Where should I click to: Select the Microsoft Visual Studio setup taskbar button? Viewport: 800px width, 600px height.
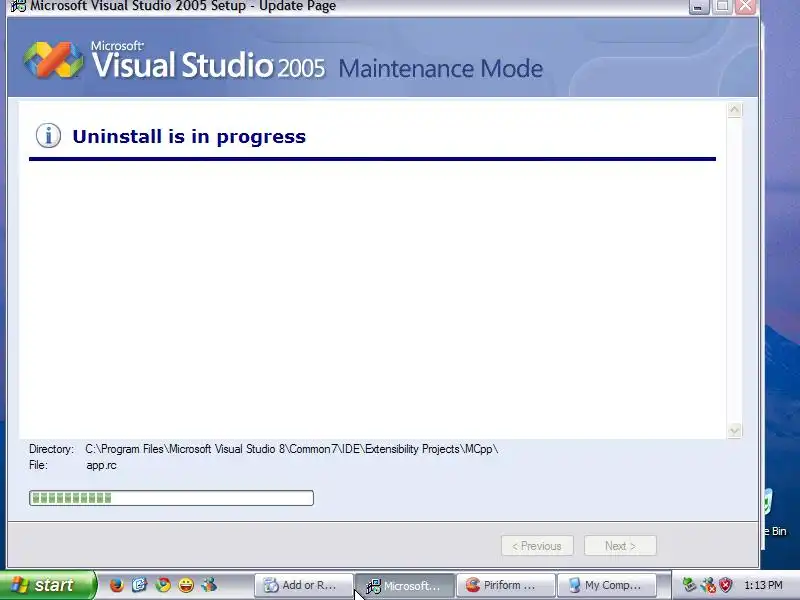click(x=405, y=585)
